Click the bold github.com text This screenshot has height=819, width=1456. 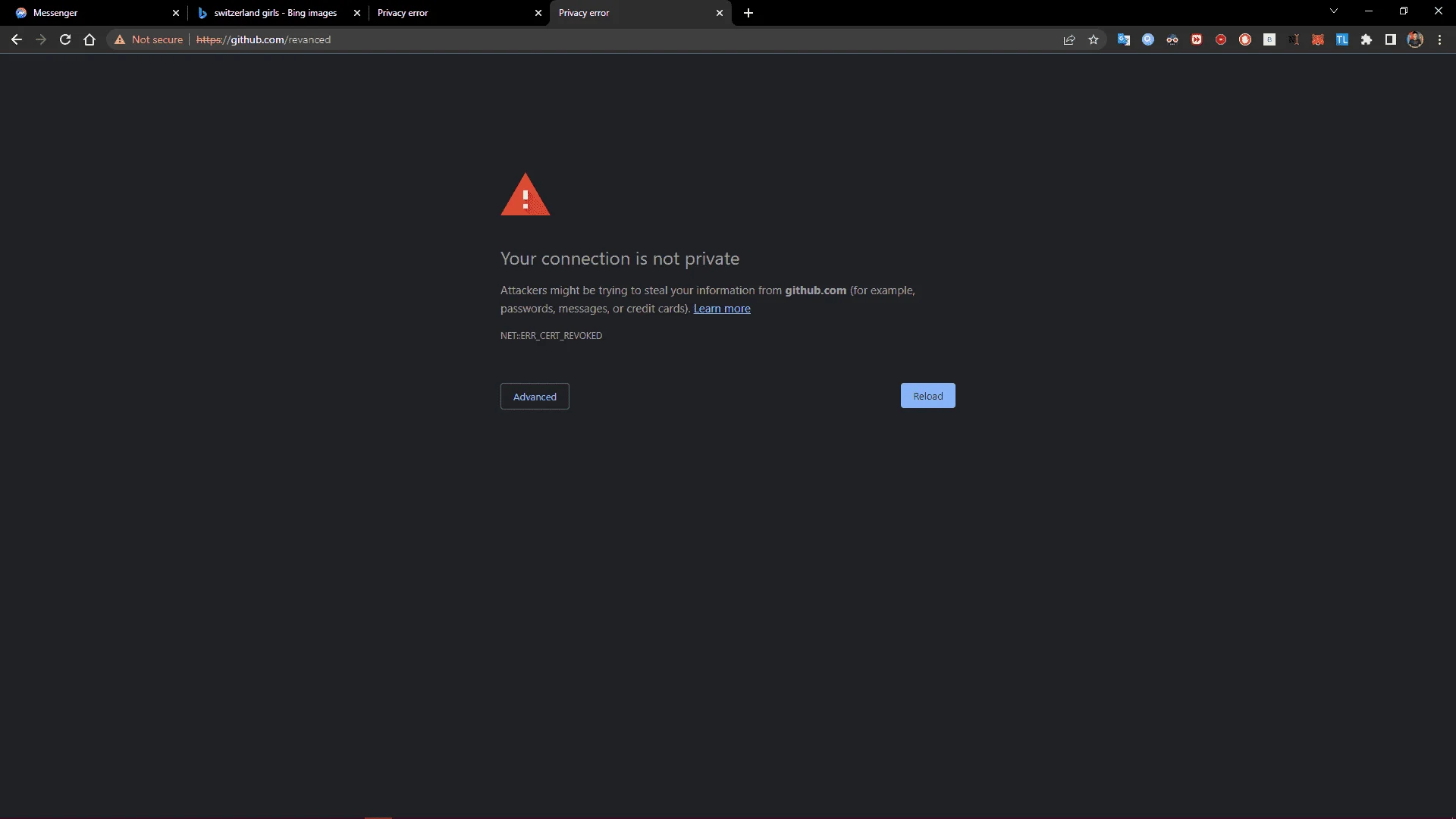(815, 290)
